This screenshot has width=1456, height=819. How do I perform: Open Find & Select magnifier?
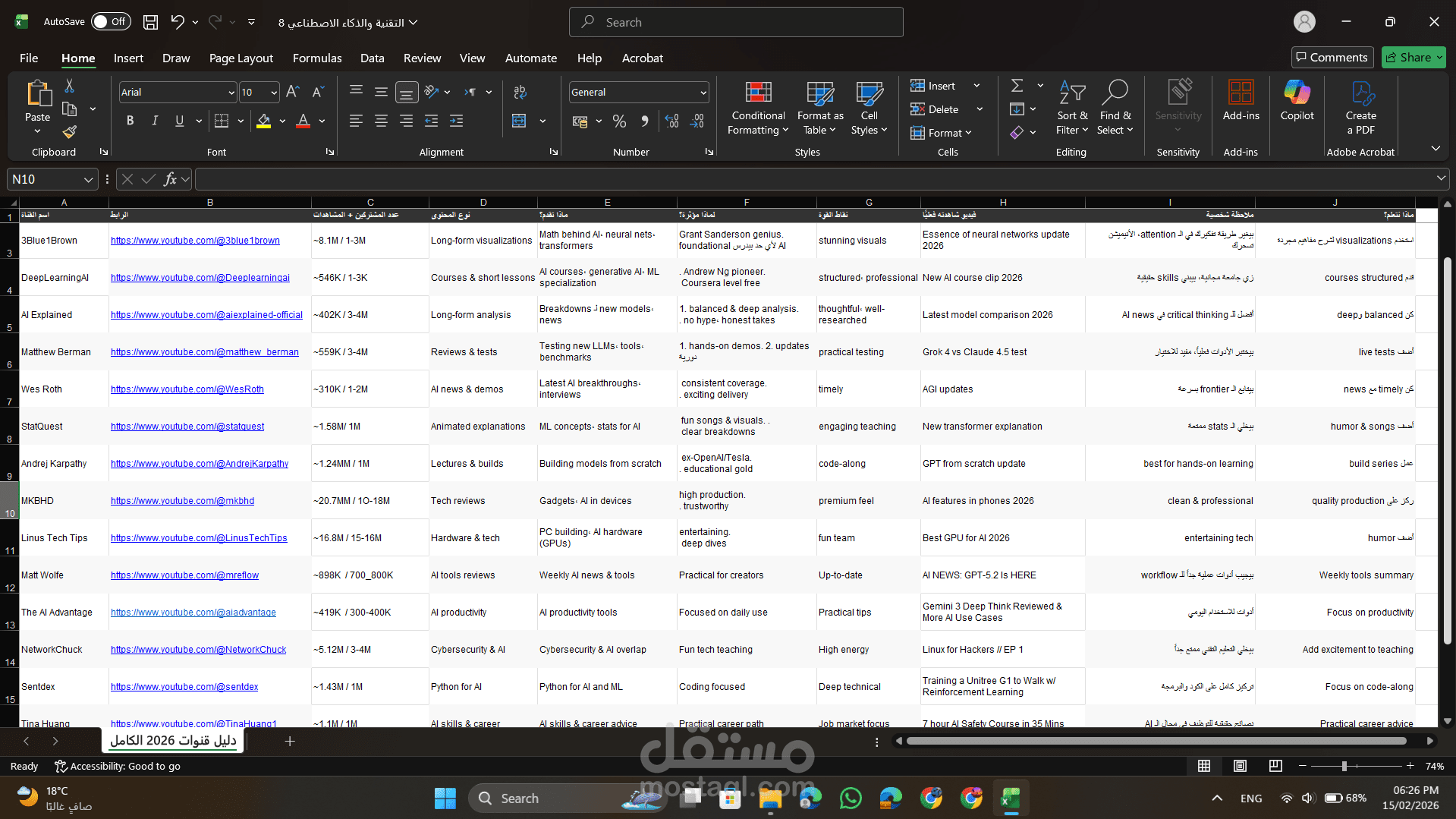coord(1115,108)
